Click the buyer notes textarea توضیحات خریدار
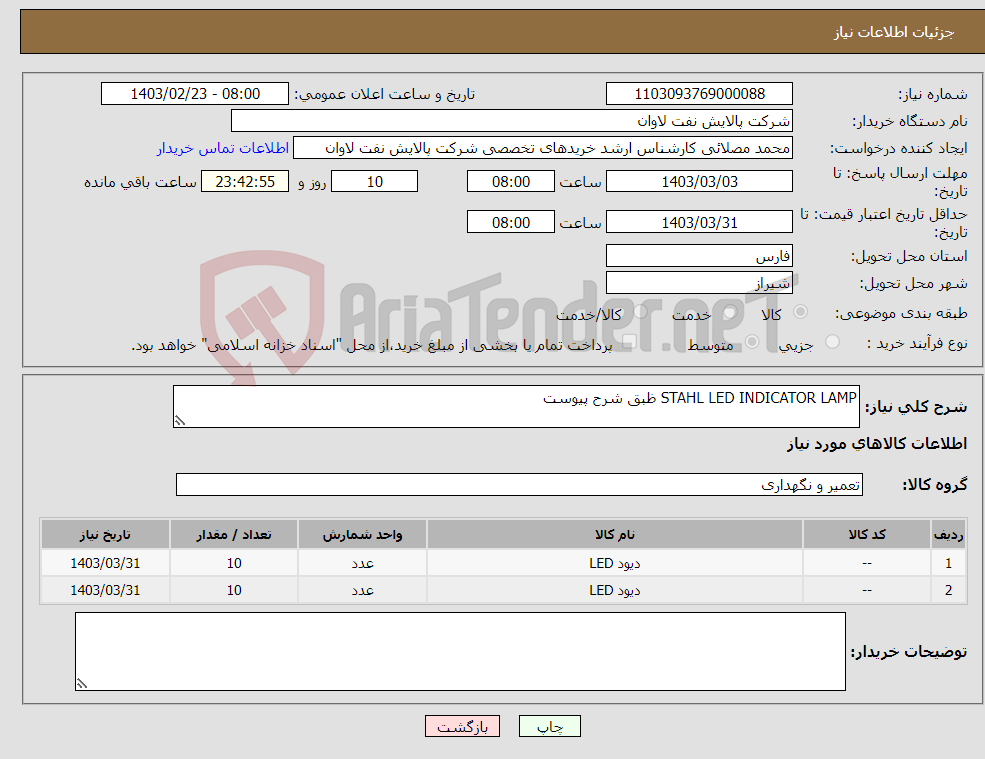The height and width of the screenshot is (759, 985). pos(460,652)
